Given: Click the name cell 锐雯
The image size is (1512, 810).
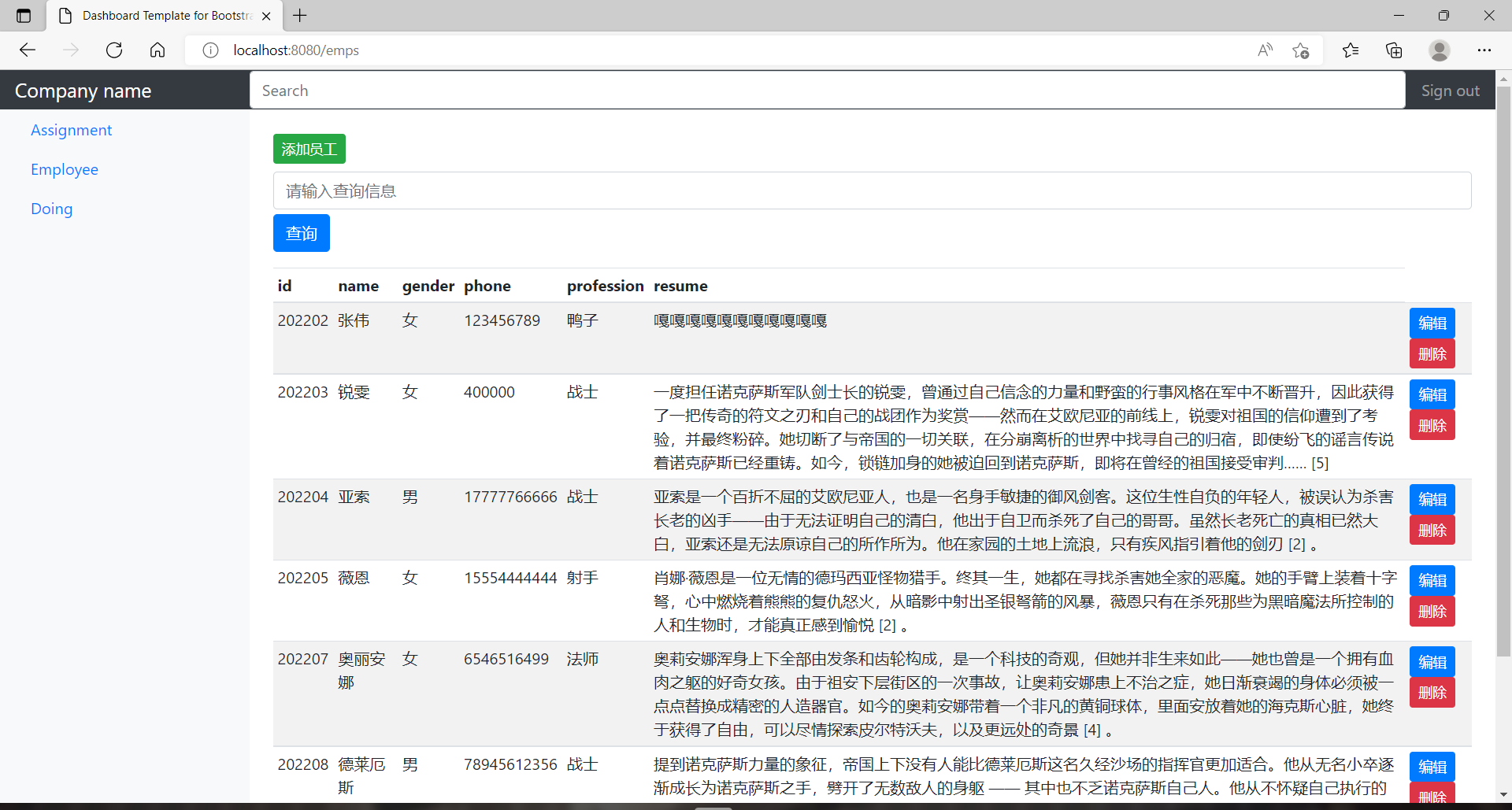Looking at the screenshot, I should point(354,392).
